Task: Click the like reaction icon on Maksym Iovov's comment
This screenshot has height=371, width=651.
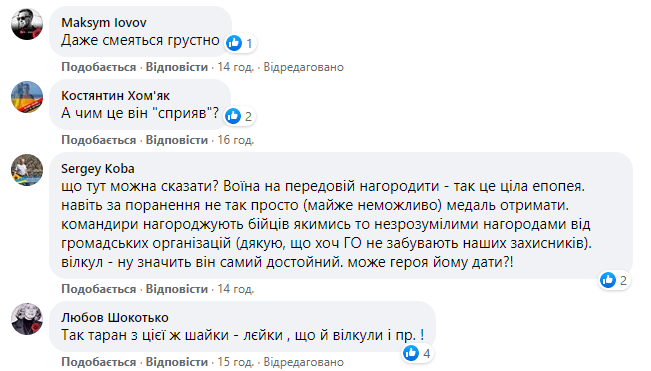Action: point(234,43)
